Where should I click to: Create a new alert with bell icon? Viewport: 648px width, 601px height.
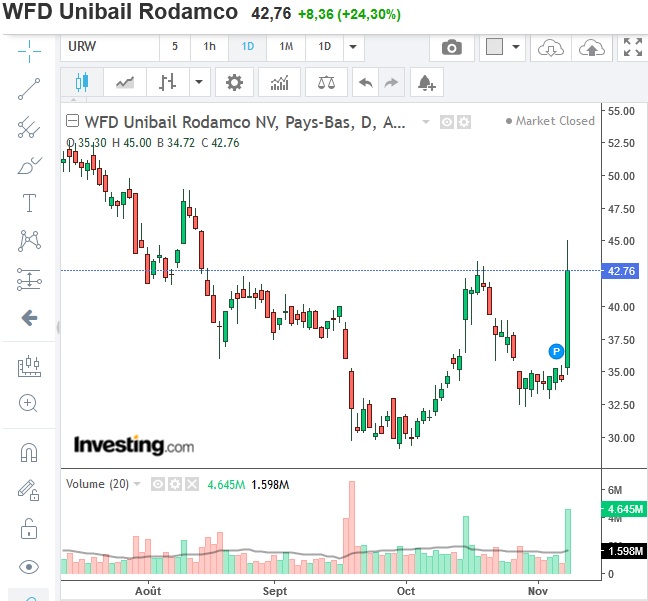pos(427,82)
